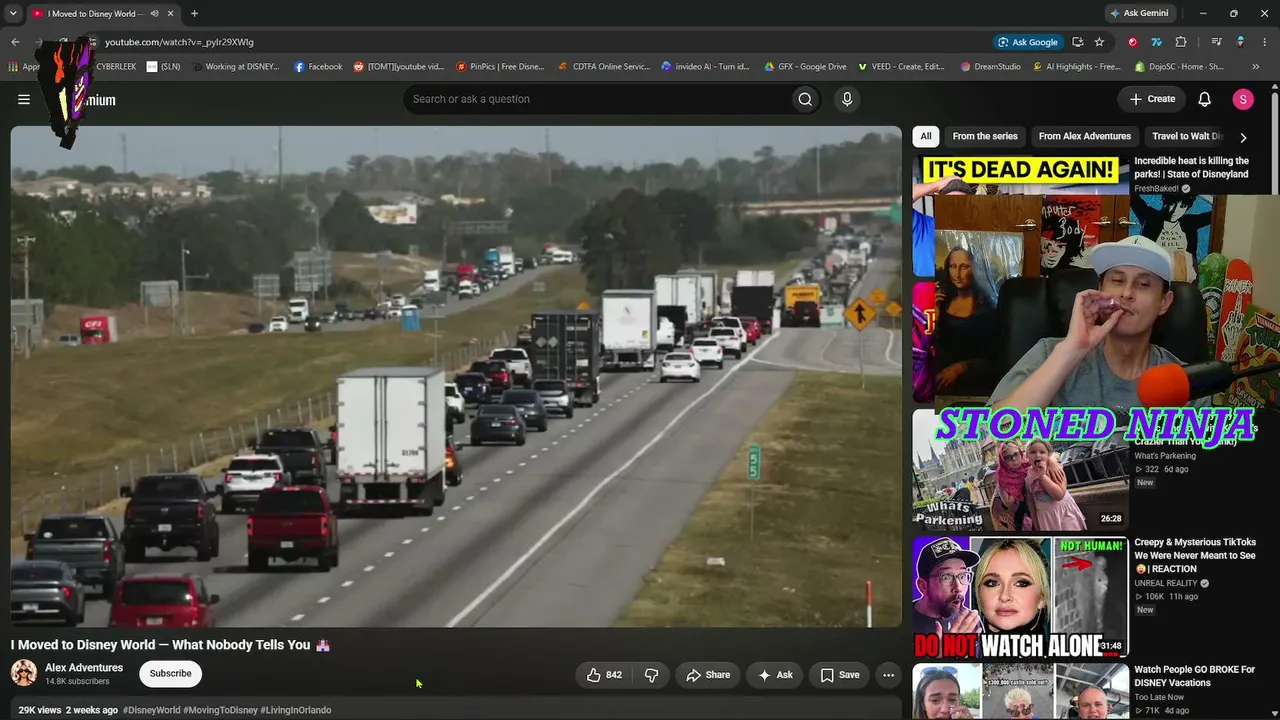Share the video
This screenshot has height=720, width=1280.
click(708, 675)
